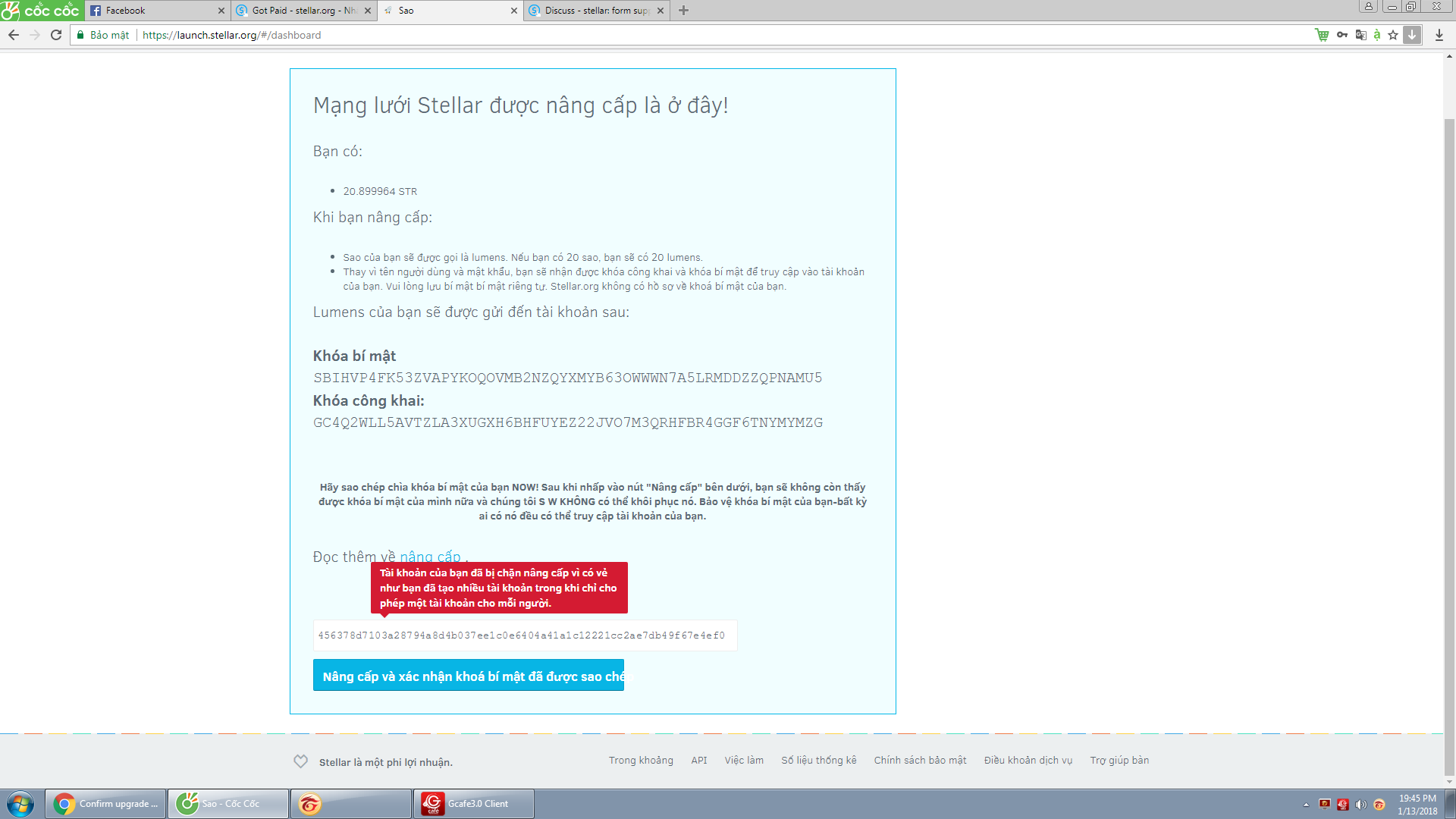Toggle Vietnamese accent typing icon
The image size is (1456, 819).
tap(1377, 35)
